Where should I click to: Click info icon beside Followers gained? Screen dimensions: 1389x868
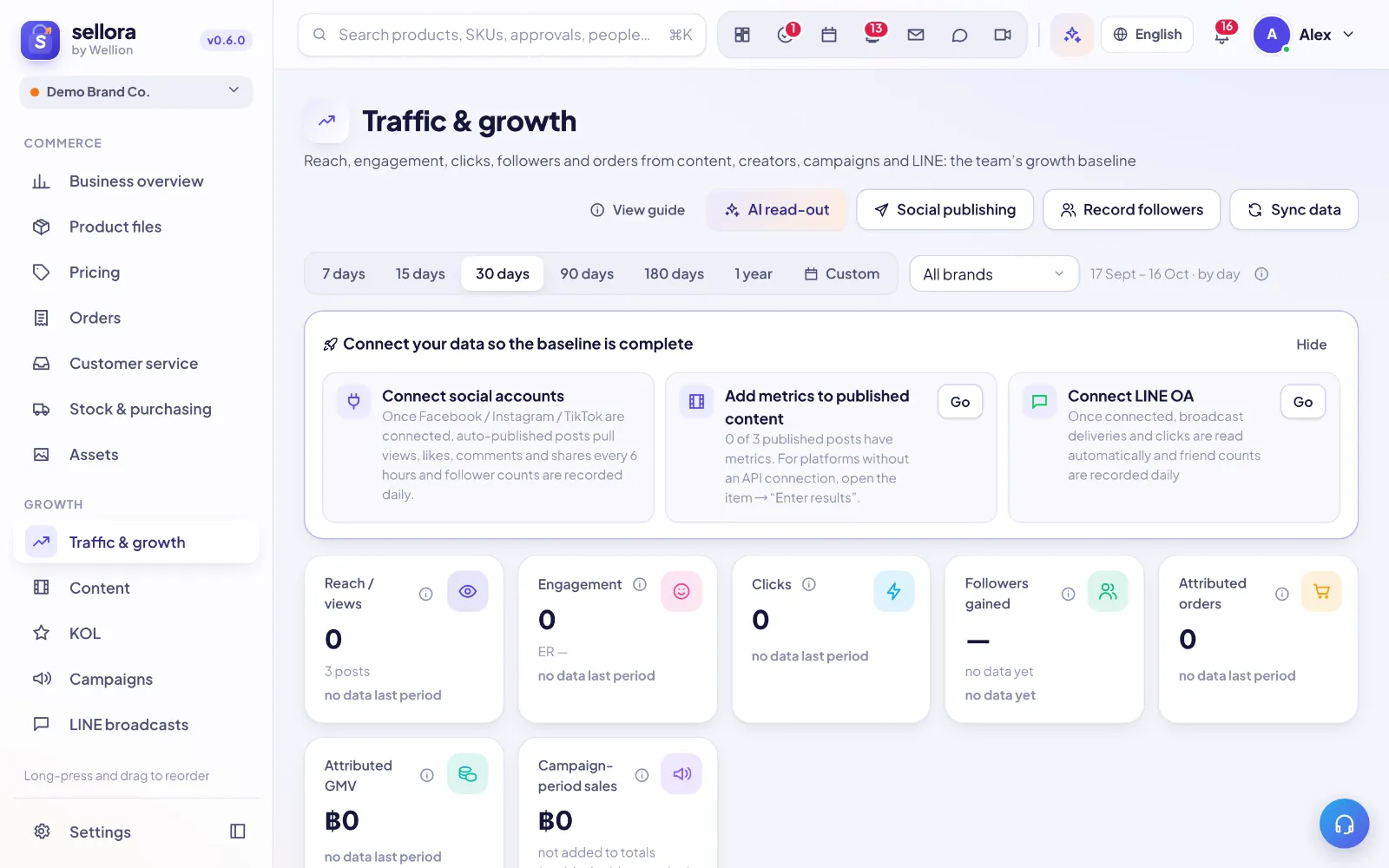click(x=1069, y=594)
